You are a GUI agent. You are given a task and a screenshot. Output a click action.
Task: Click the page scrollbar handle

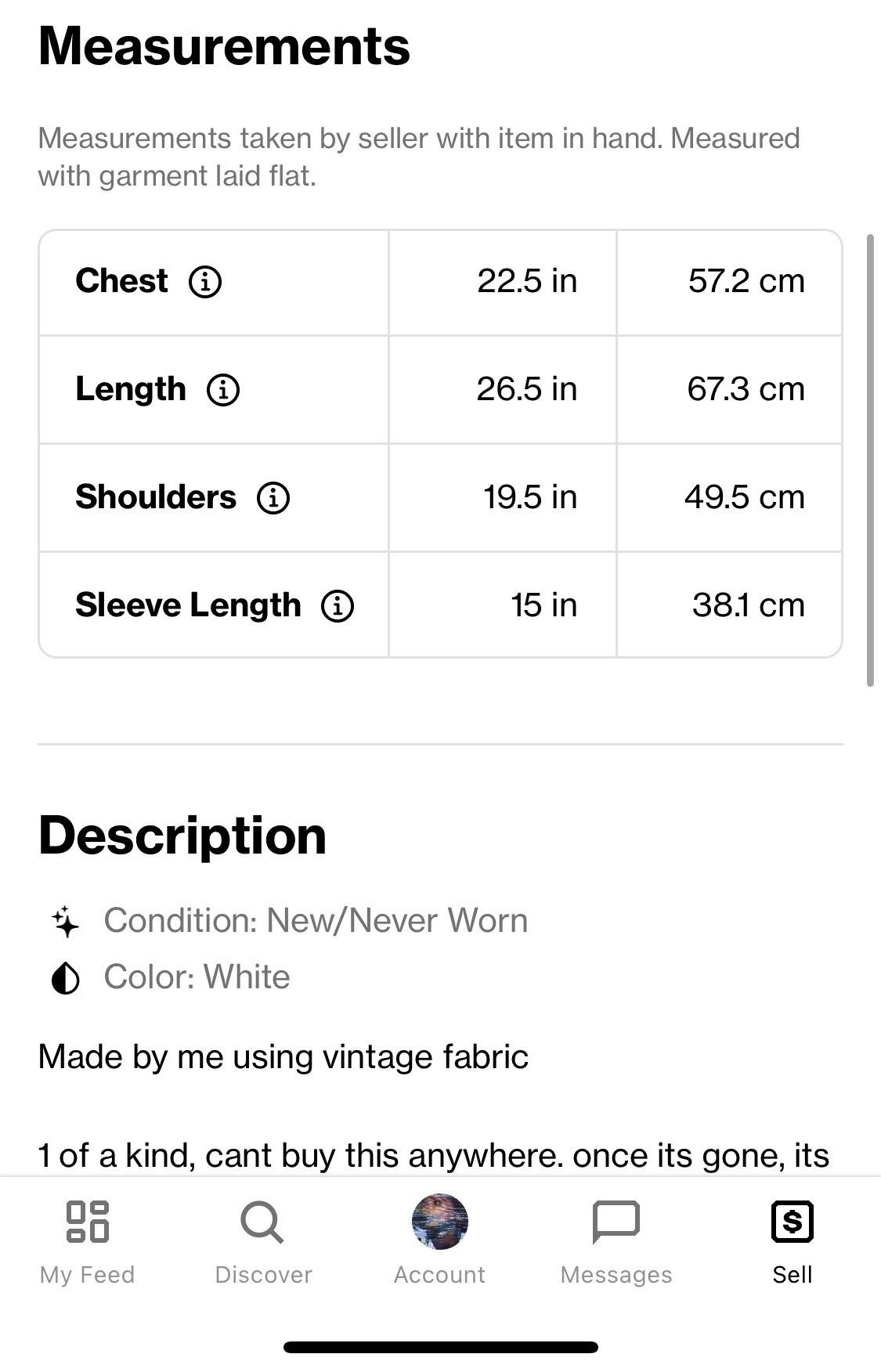870,460
